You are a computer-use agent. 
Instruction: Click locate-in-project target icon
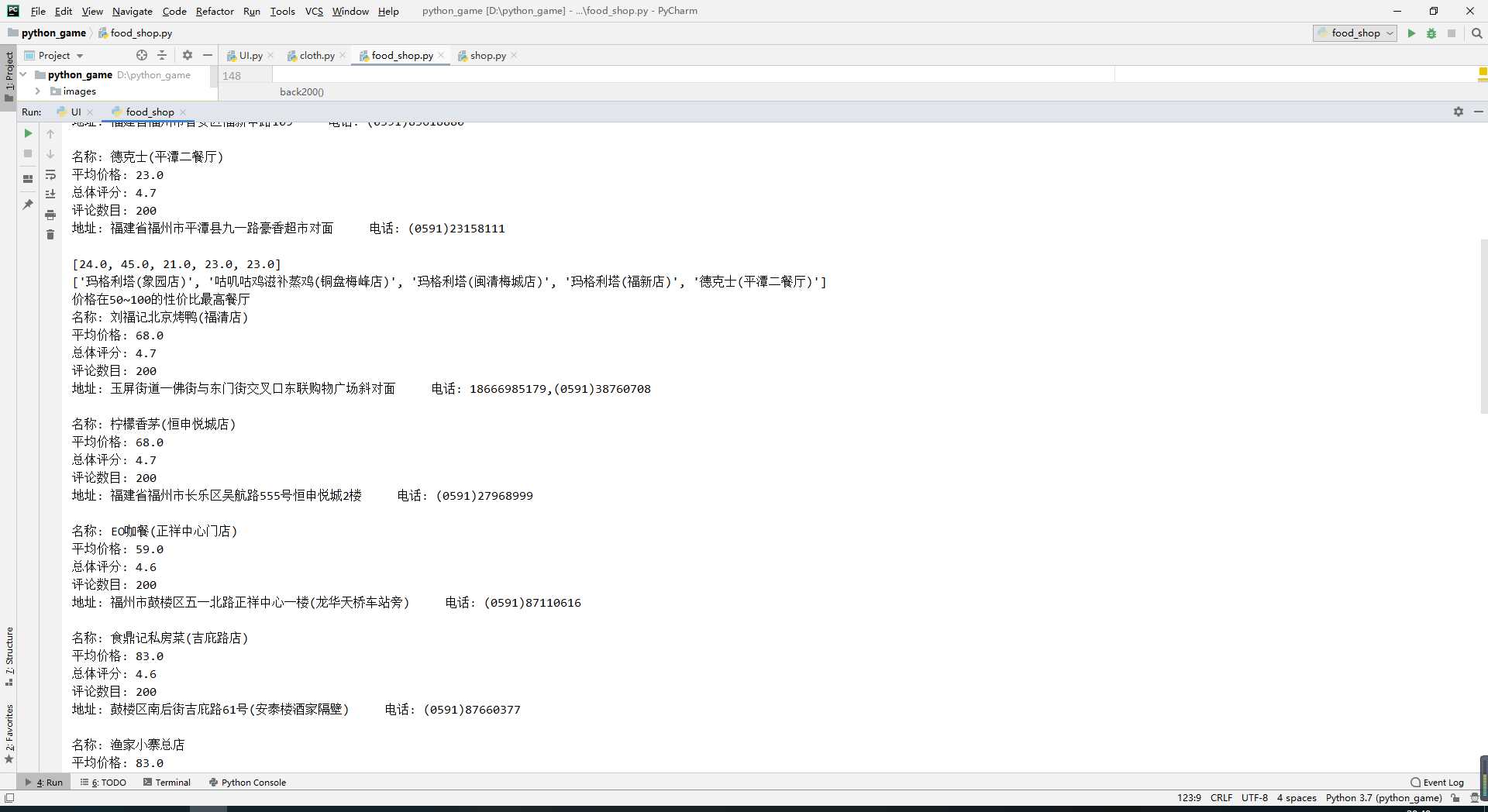click(x=142, y=55)
